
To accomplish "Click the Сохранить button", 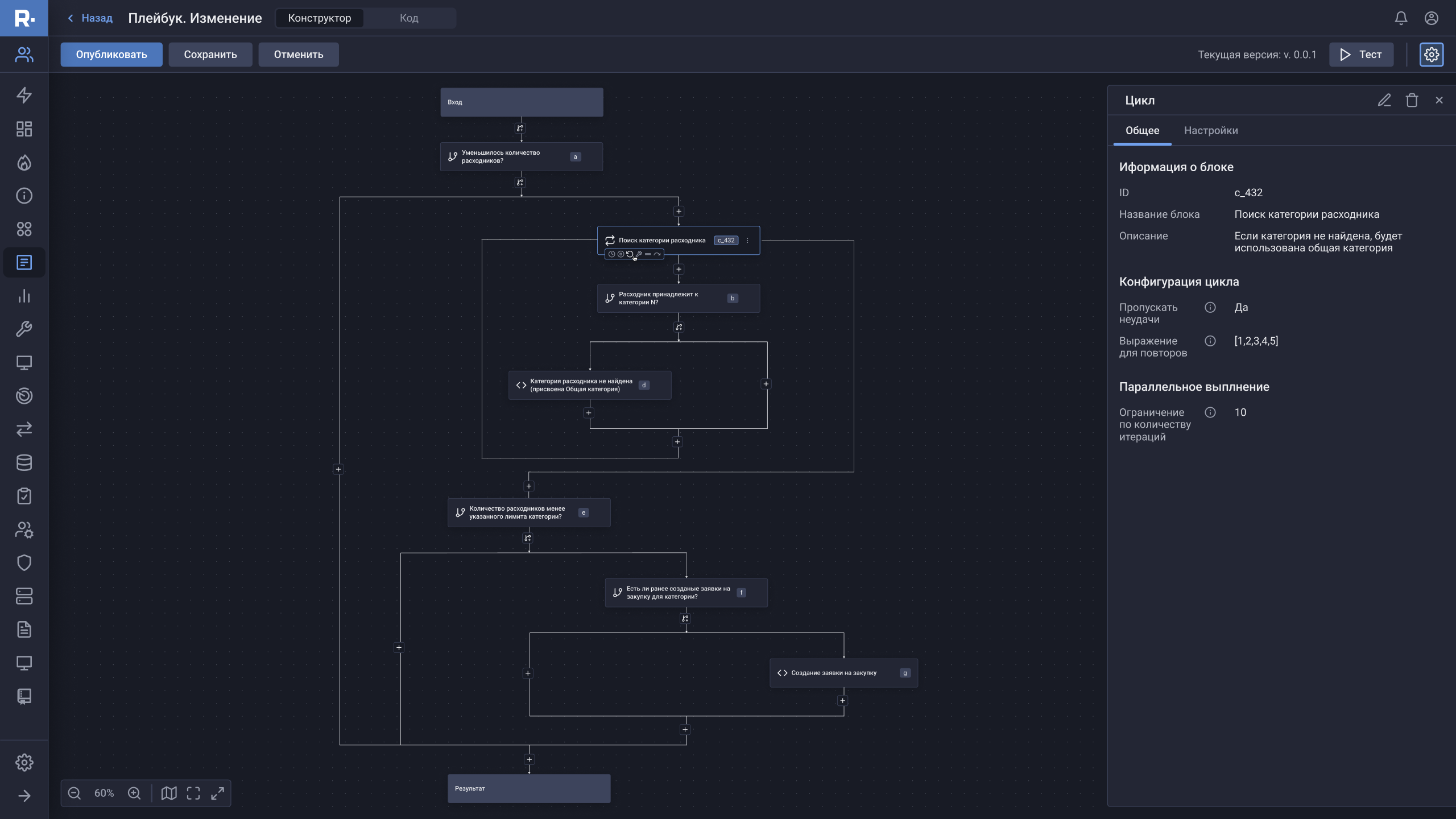I will point(210,55).
